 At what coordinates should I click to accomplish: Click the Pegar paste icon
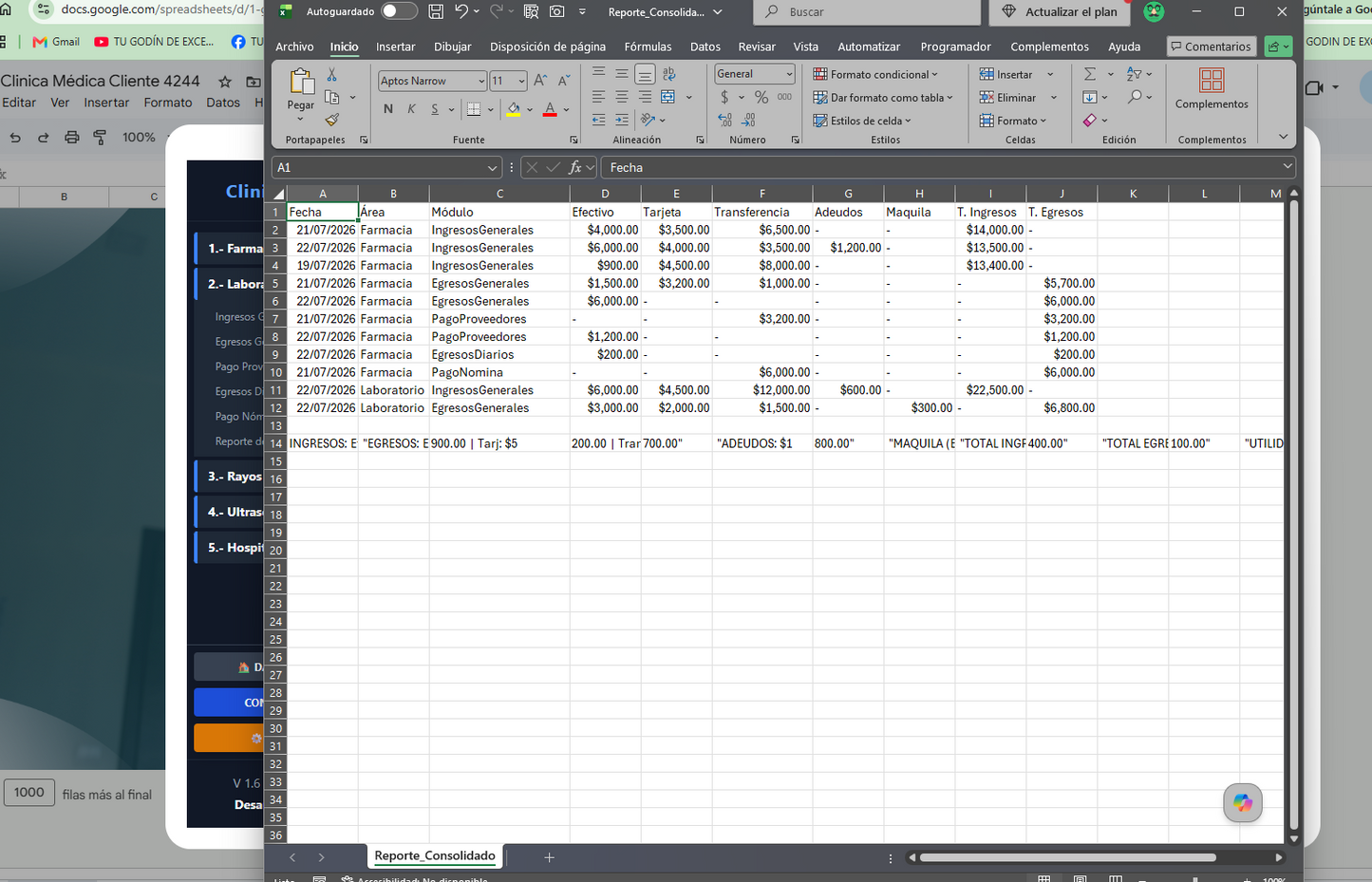coord(301,83)
